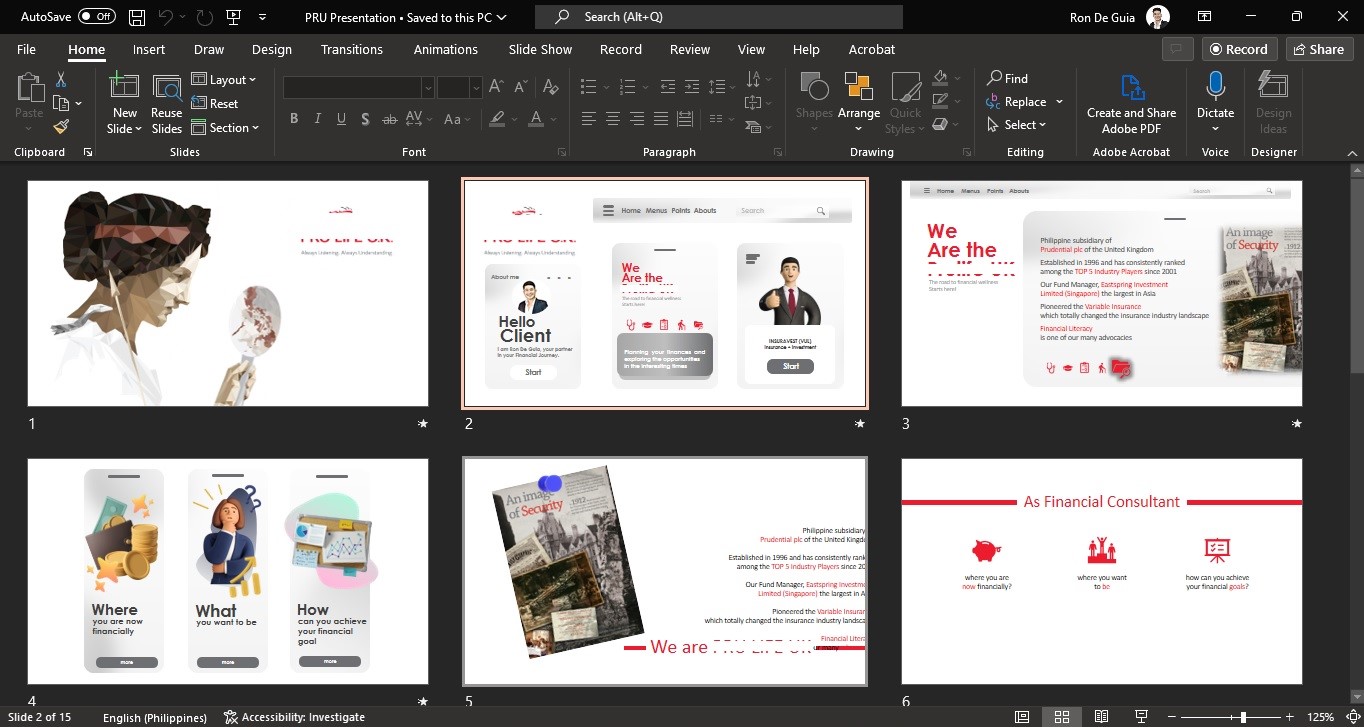Switch to the Insert tab
Image resolution: width=1364 pixels, height=727 pixels.
click(149, 49)
